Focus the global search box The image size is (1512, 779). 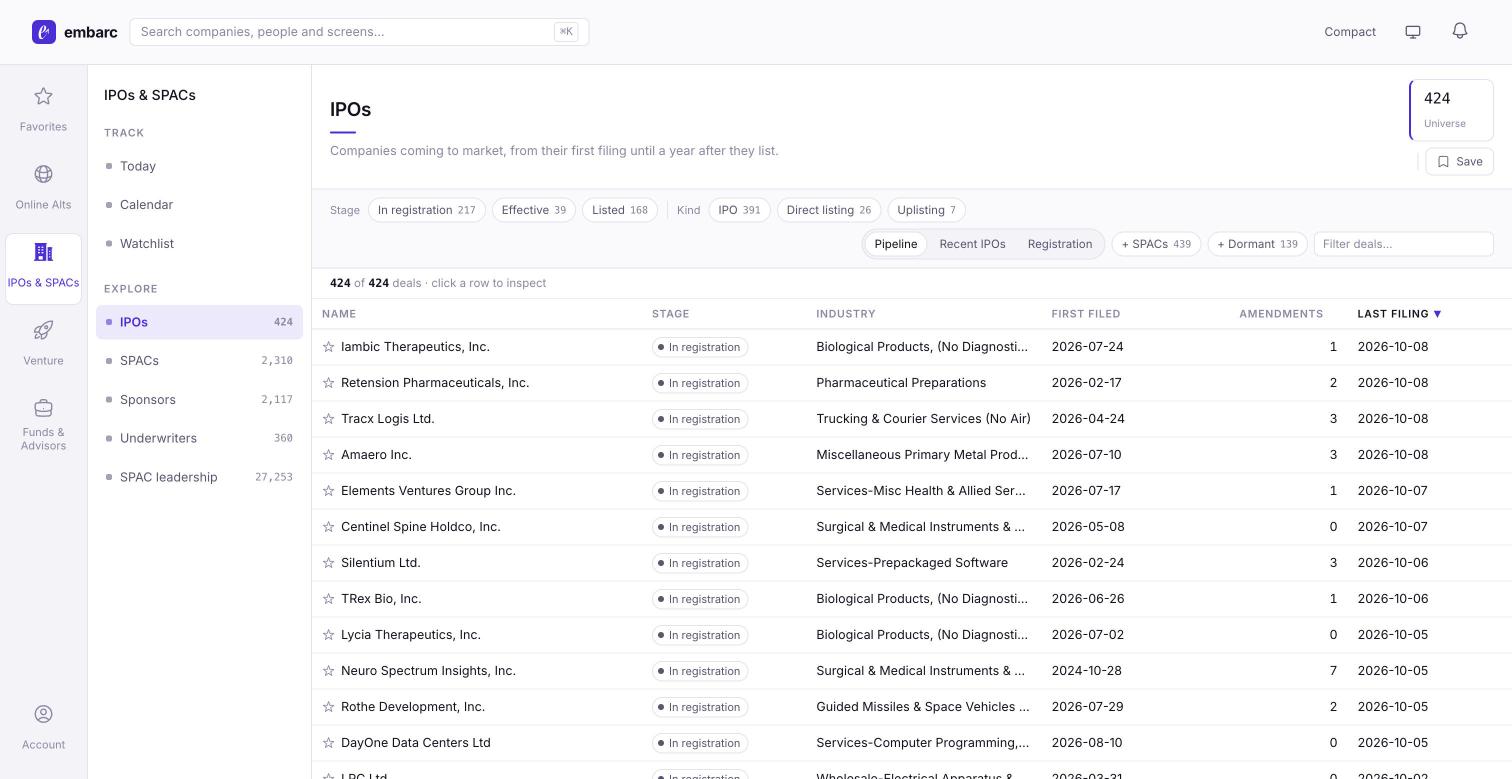point(359,32)
